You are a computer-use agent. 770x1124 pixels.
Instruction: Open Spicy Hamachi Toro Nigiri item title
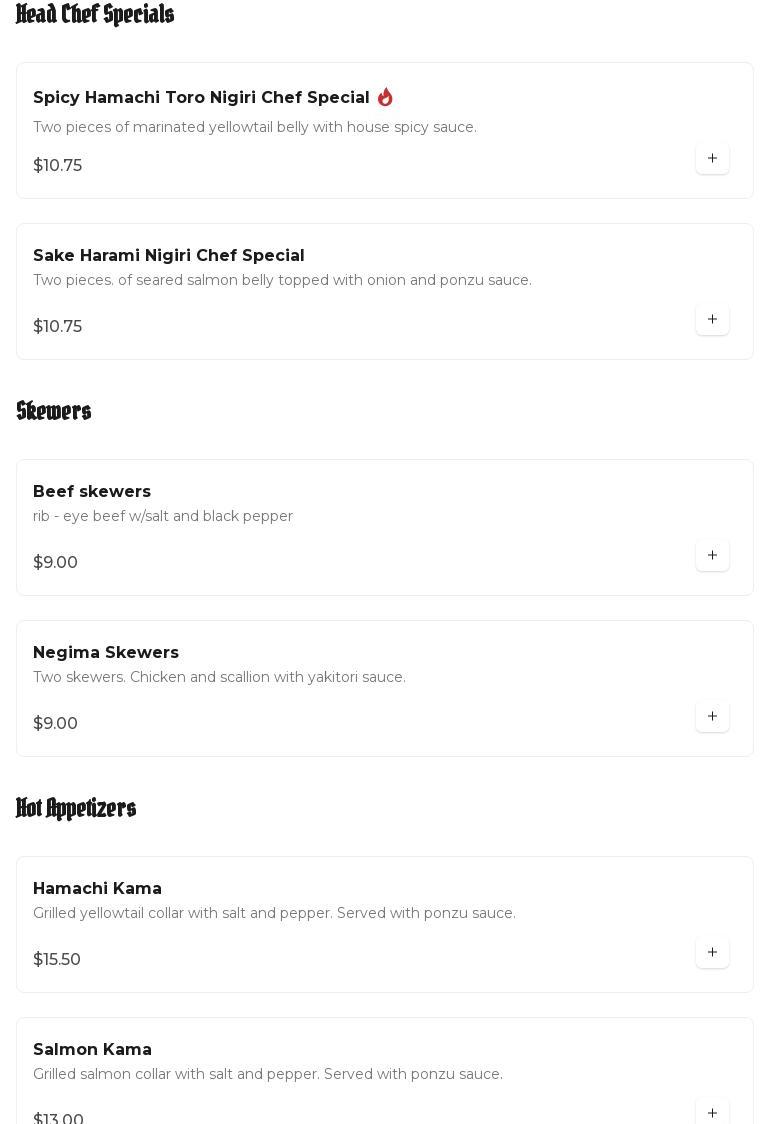(201, 97)
